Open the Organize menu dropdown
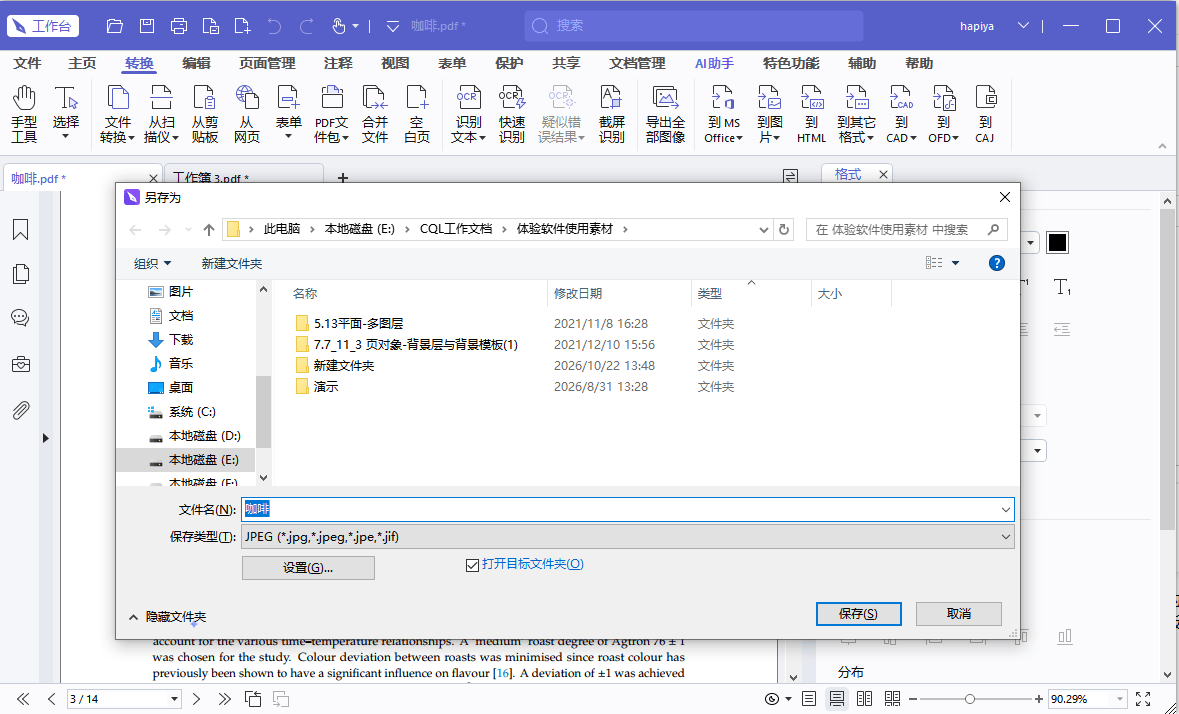The height and width of the screenshot is (714, 1179). (x=153, y=263)
